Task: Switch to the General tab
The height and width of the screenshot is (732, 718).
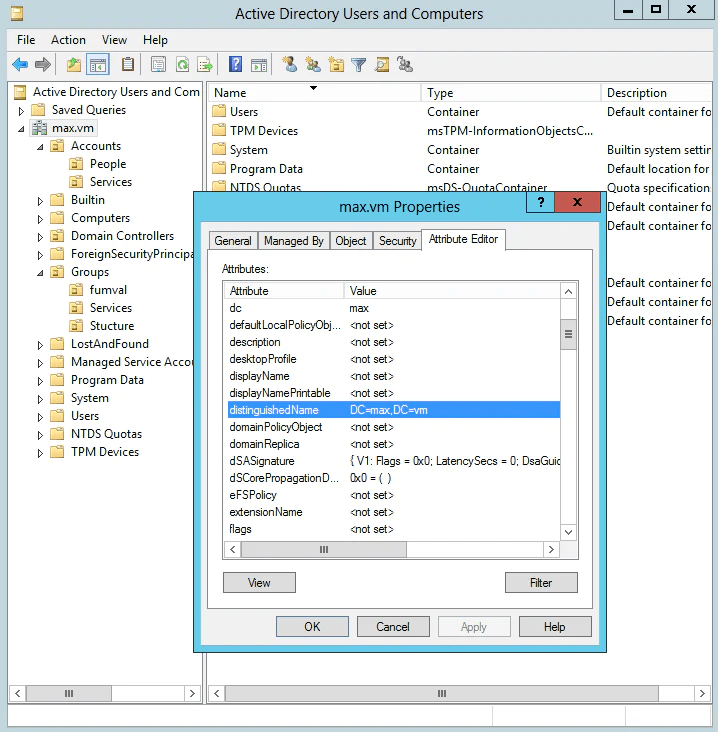Action: (233, 241)
